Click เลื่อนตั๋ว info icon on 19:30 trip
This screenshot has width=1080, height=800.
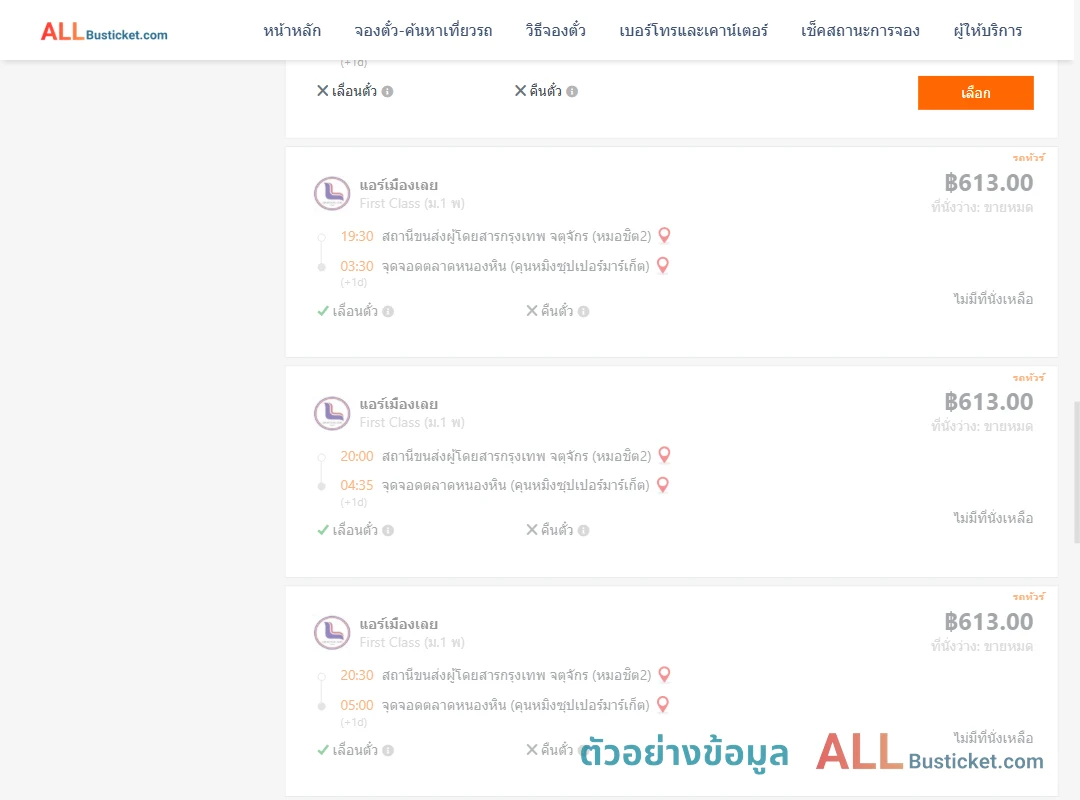388,311
